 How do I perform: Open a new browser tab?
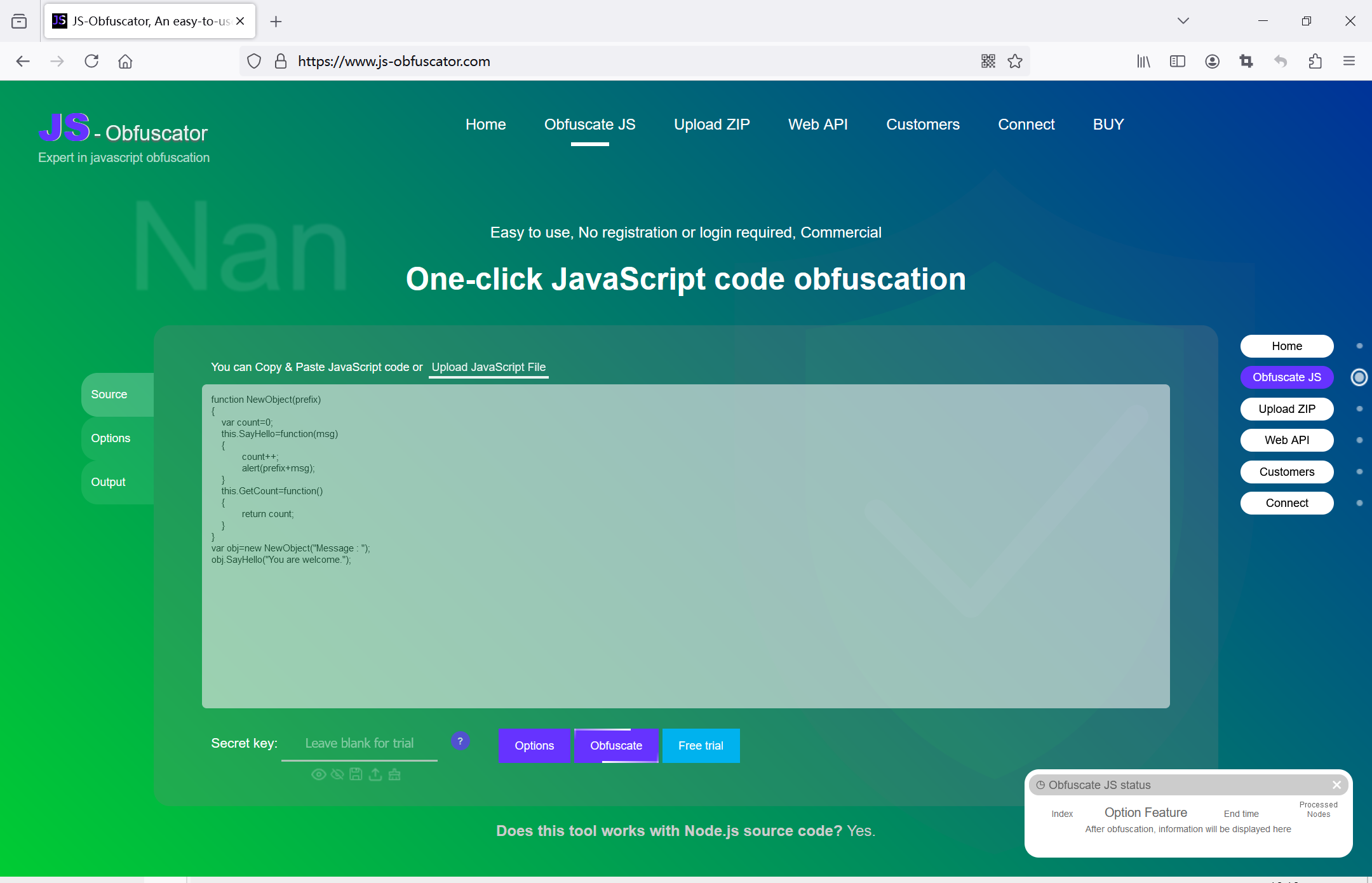pyautogui.click(x=276, y=22)
